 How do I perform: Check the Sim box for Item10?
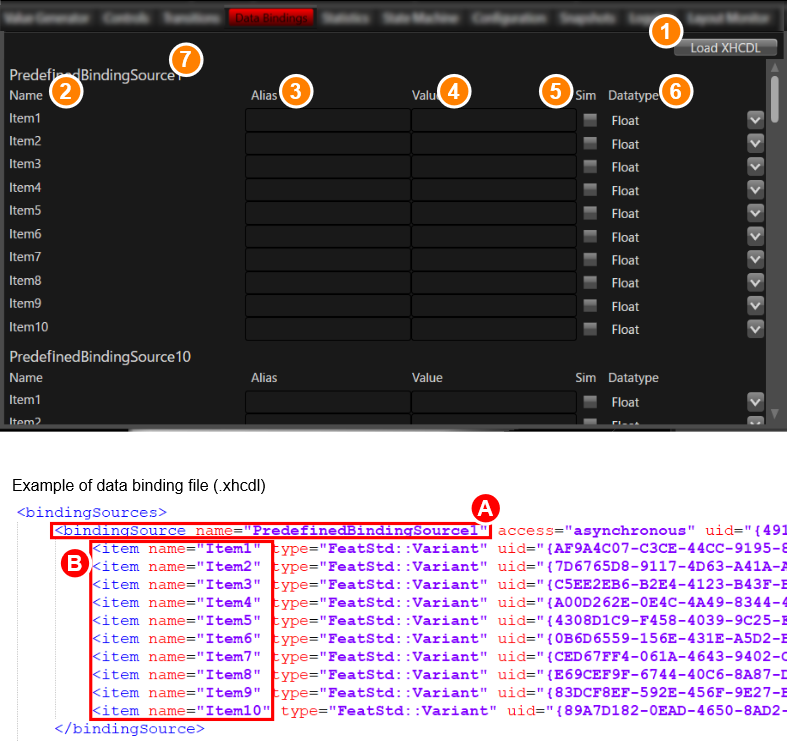click(590, 329)
